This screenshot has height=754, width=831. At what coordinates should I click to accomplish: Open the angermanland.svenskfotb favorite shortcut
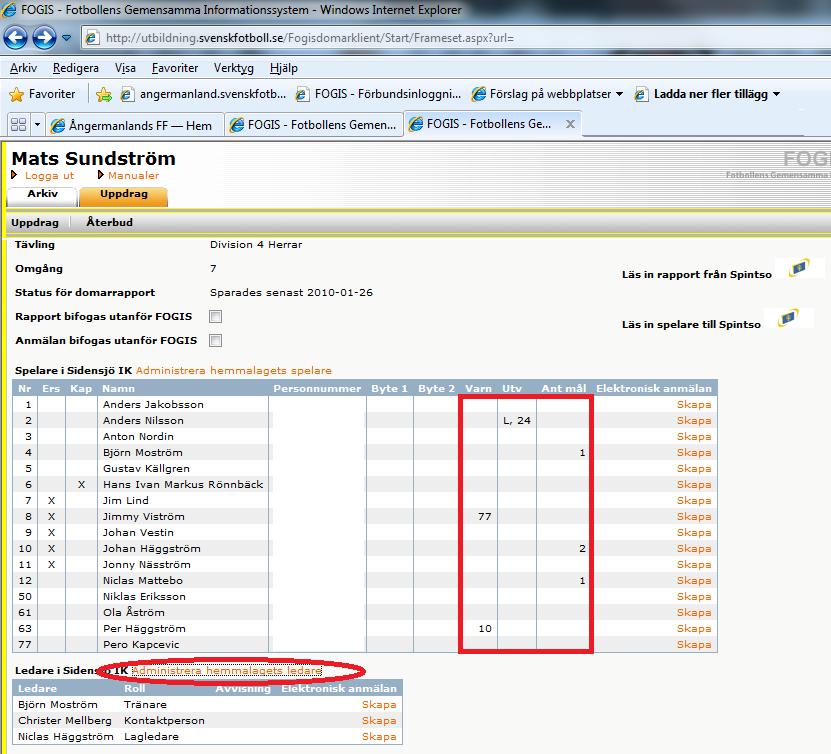point(203,94)
